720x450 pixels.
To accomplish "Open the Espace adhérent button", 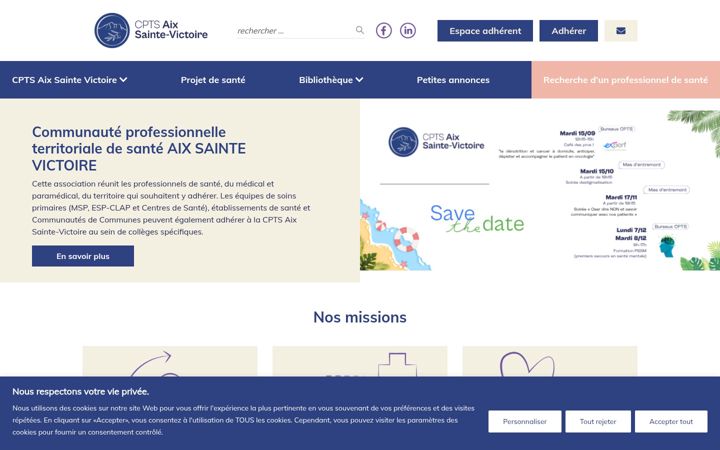I will pyautogui.click(x=485, y=31).
